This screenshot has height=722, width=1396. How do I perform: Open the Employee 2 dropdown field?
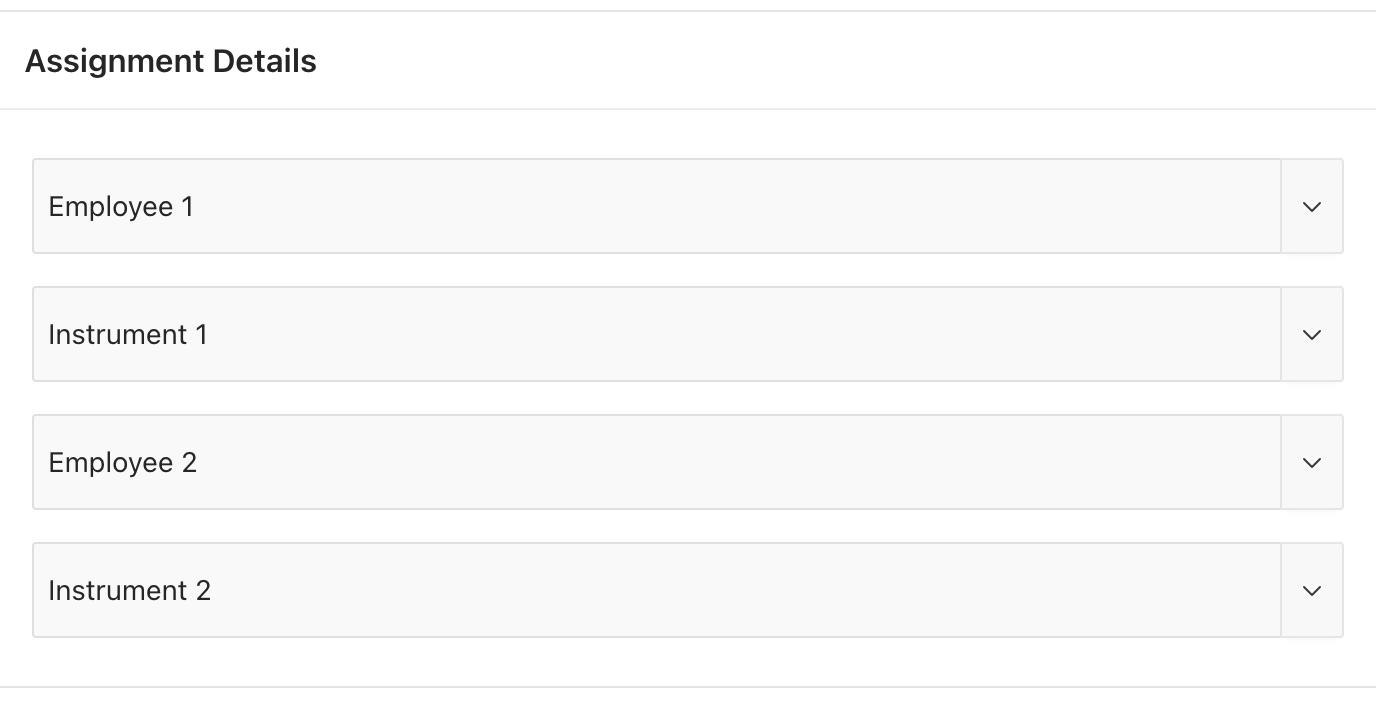click(656, 462)
